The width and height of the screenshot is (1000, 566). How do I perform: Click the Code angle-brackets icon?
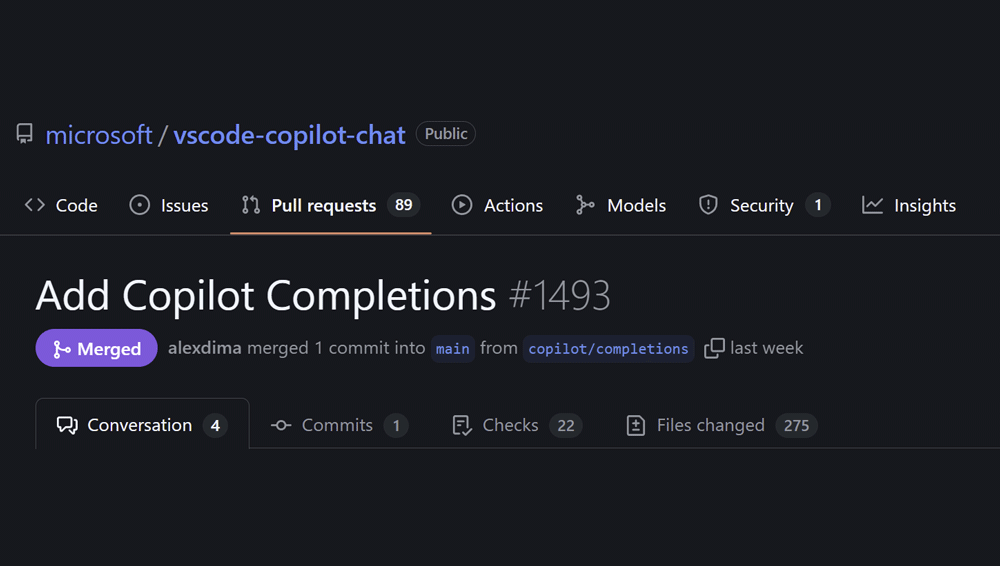(35, 205)
